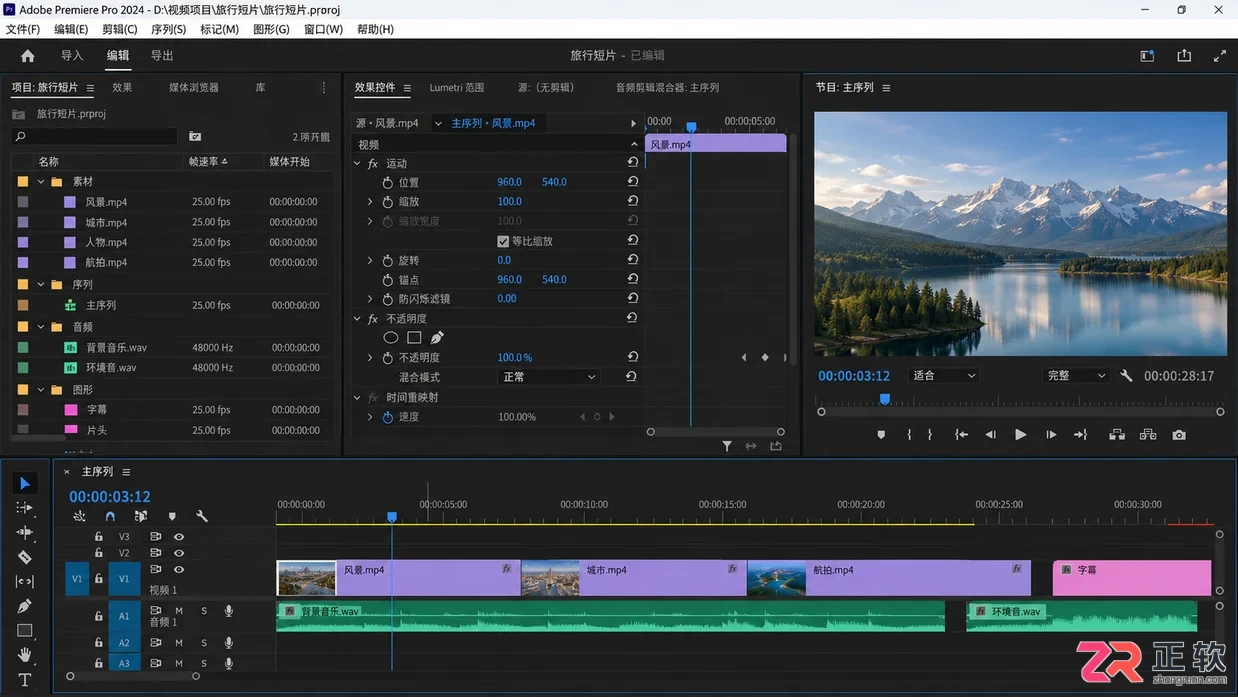Toggle V2 track visibility eye
This screenshot has height=697, width=1238.
point(179,553)
